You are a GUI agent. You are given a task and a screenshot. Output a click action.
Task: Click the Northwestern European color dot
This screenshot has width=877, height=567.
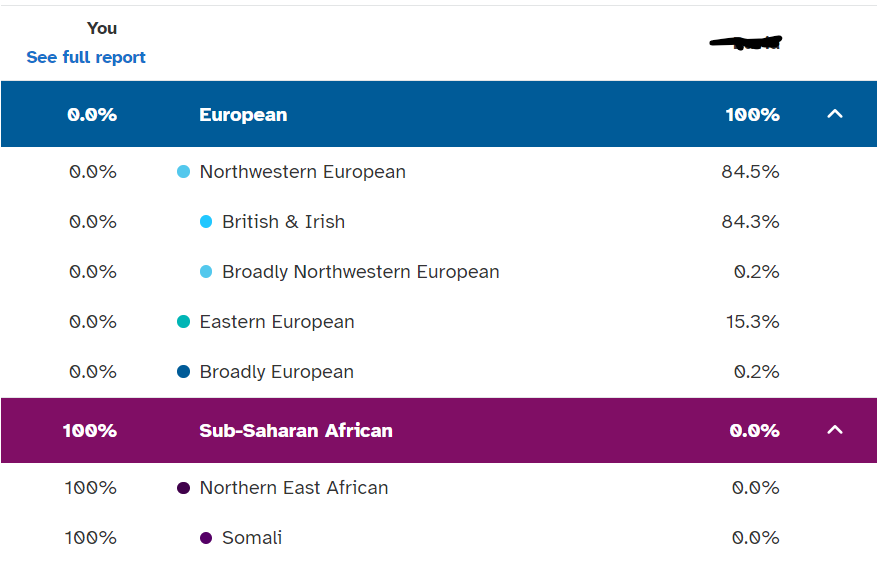183,172
